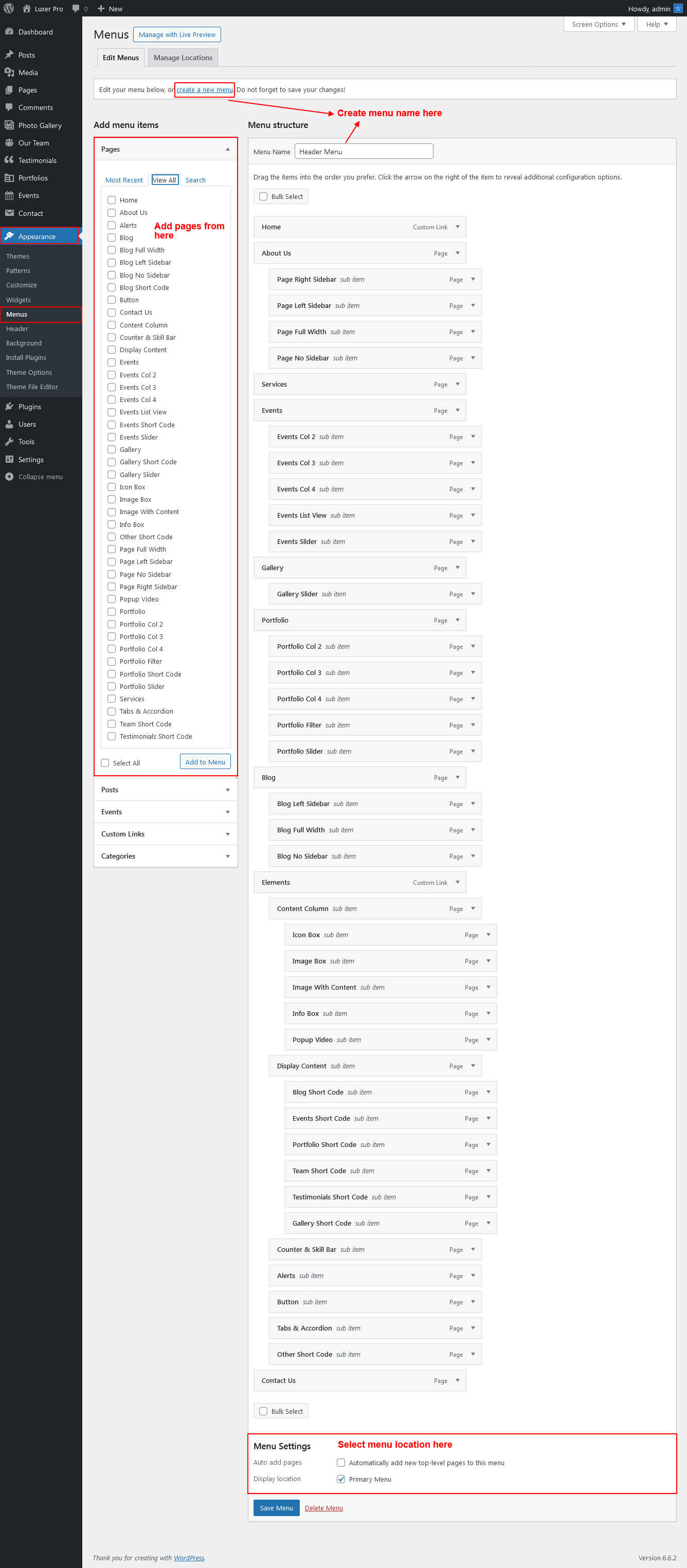The image size is (687, 1568).
Task: Select the Portfolio Filter menu item bar
Action: click(x=375, y=725)
